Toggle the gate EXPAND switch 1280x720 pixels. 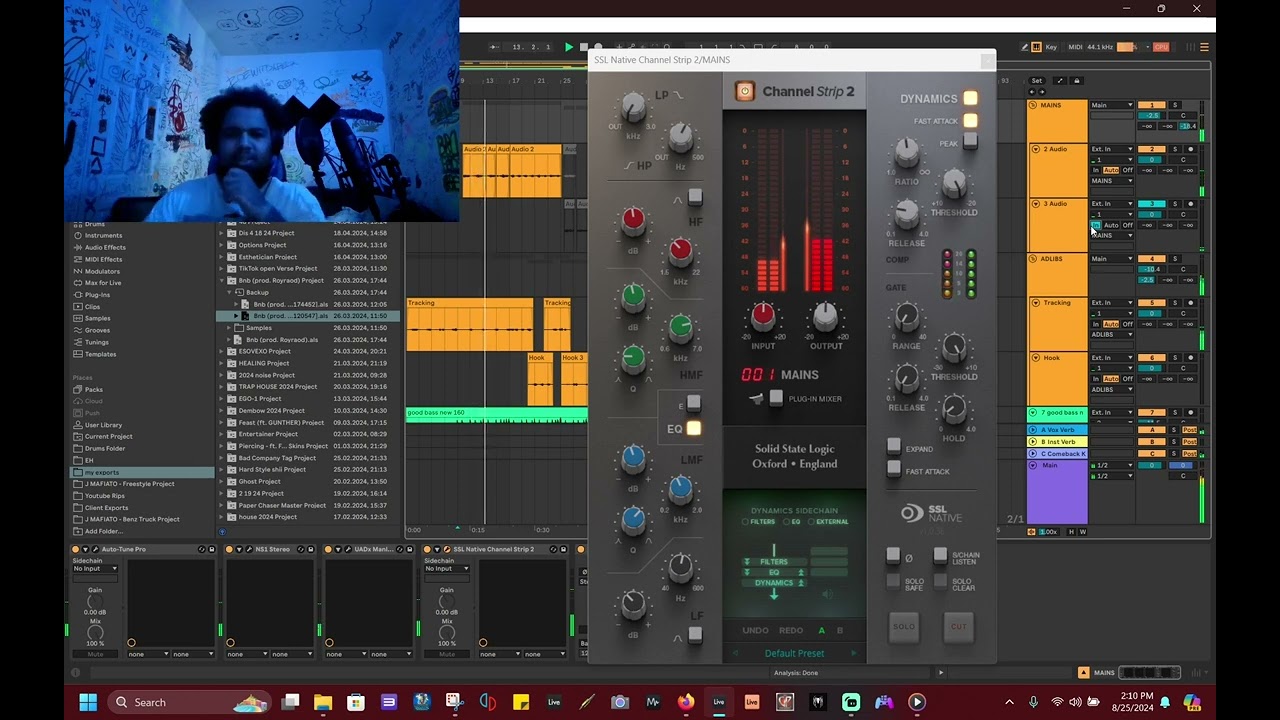[x=893, y=447]
